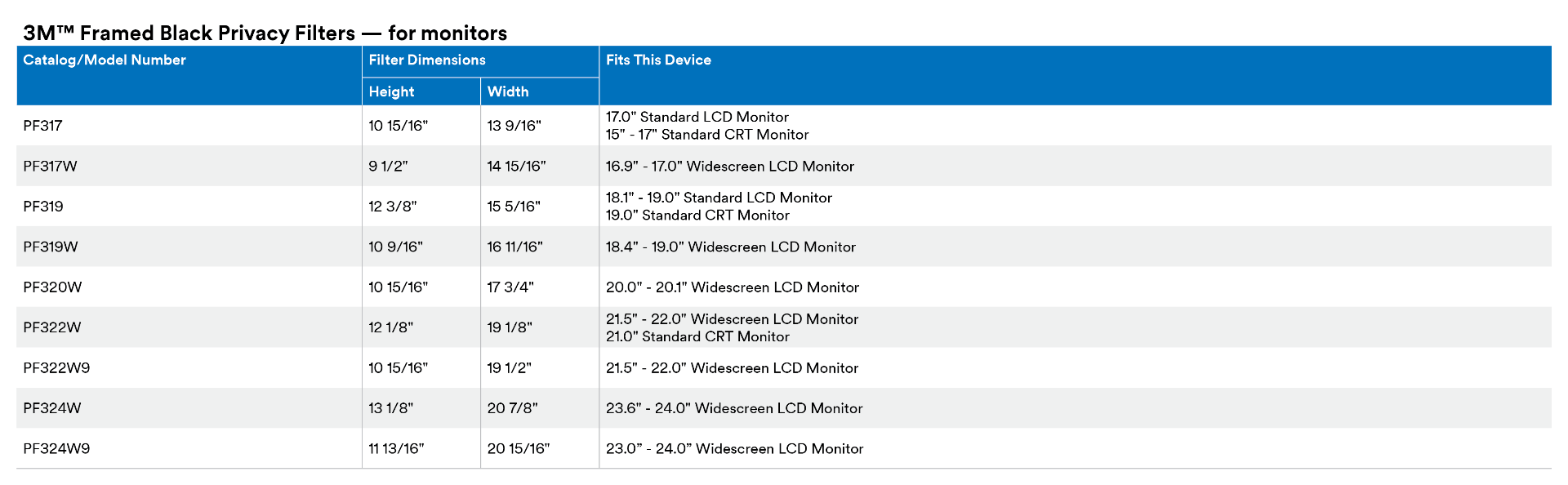The height and width of the screenshot is (485, 1568).
Task: Select the 17 3/4" width cell
Action: pos(510,287)
